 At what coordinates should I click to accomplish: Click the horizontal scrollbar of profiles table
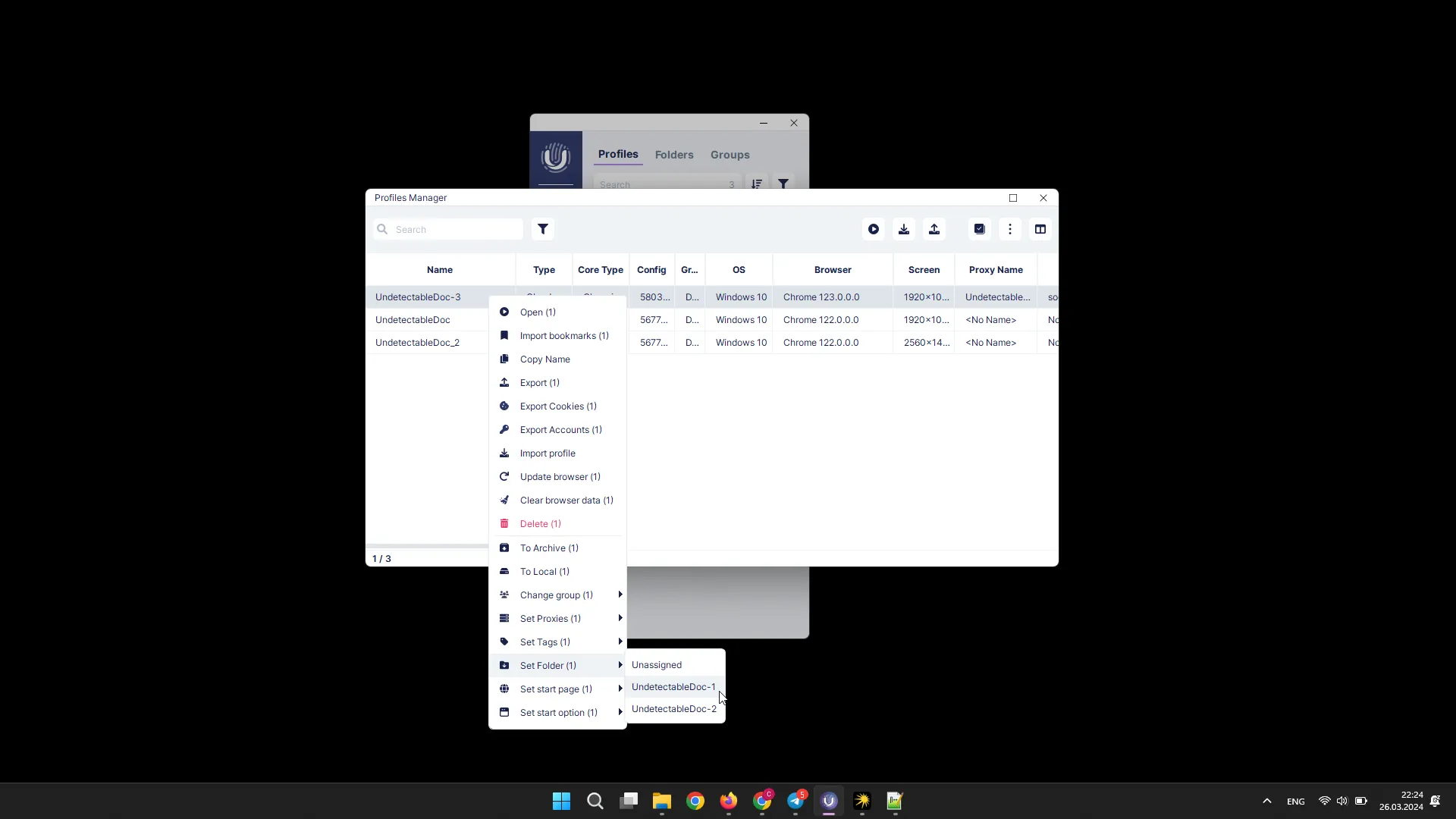click(427, 546)
